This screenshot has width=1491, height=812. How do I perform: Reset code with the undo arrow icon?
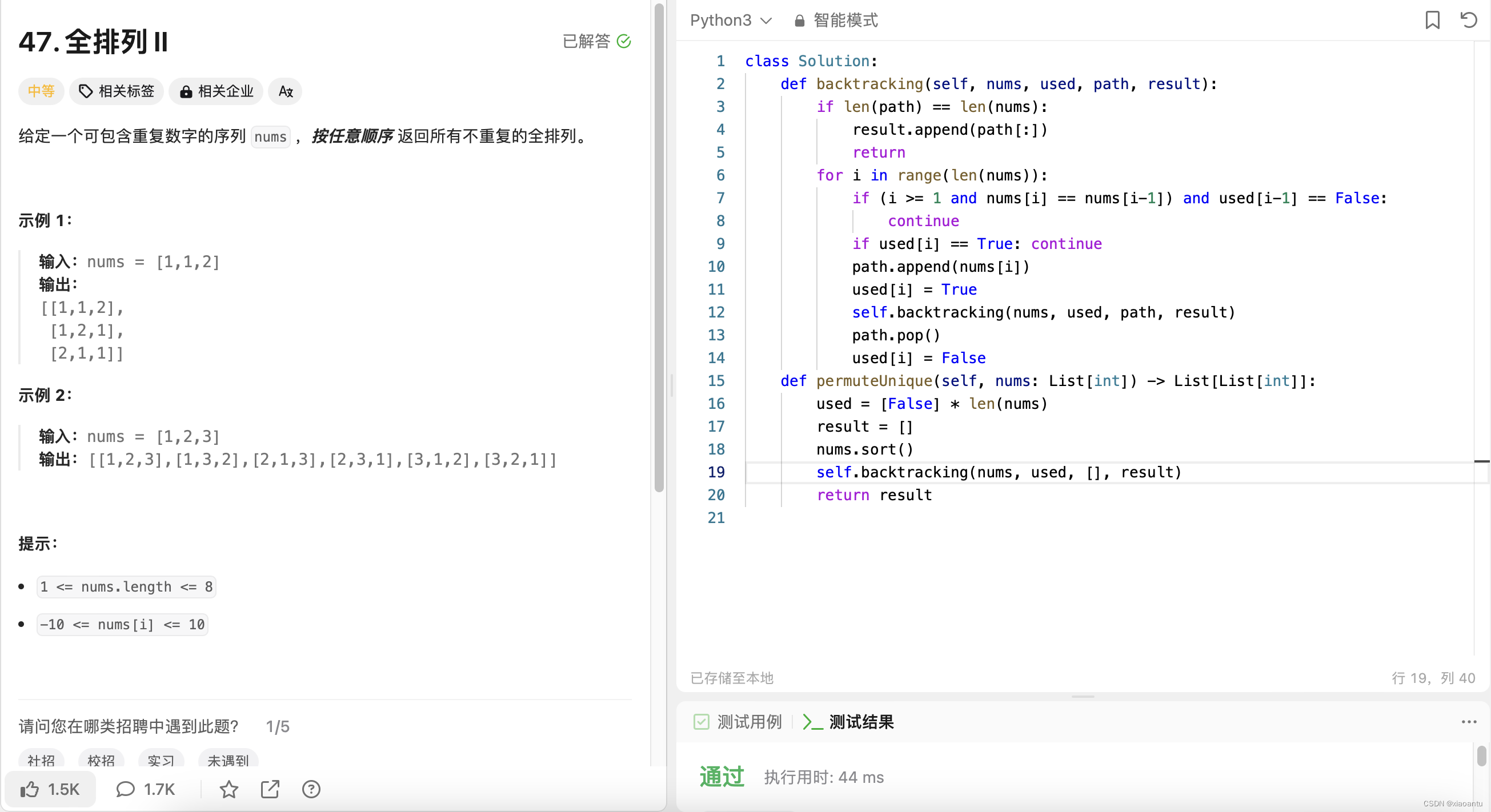coord(1468,19)
